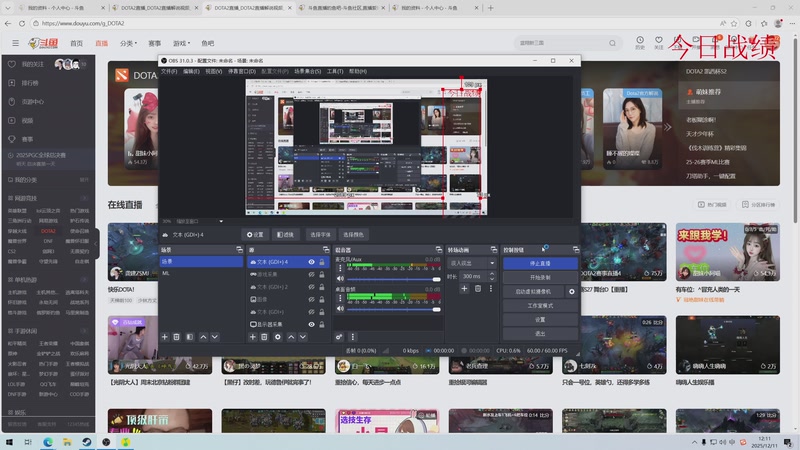Screen dimensions: 800x450
Task: Increase transition duration with up stepper
Action: point(492,274)
